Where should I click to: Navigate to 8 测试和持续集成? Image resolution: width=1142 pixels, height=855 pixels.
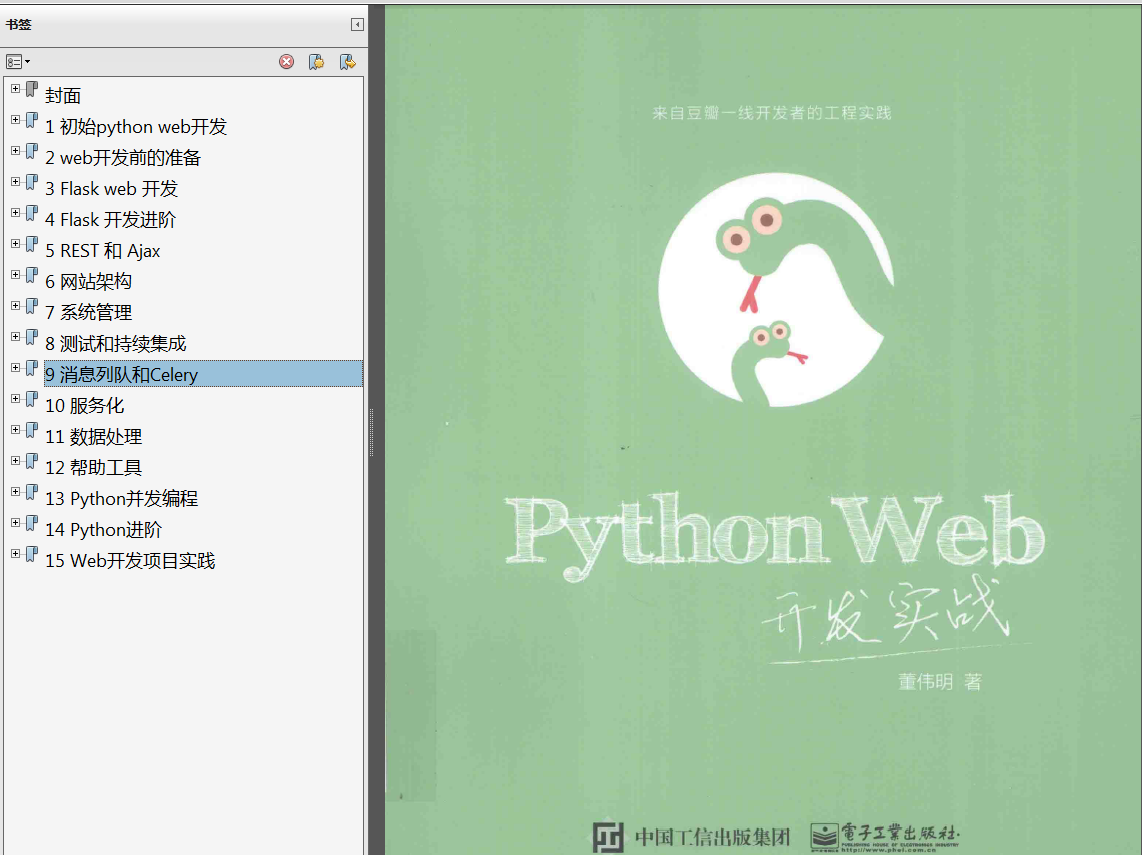(116, 344)
